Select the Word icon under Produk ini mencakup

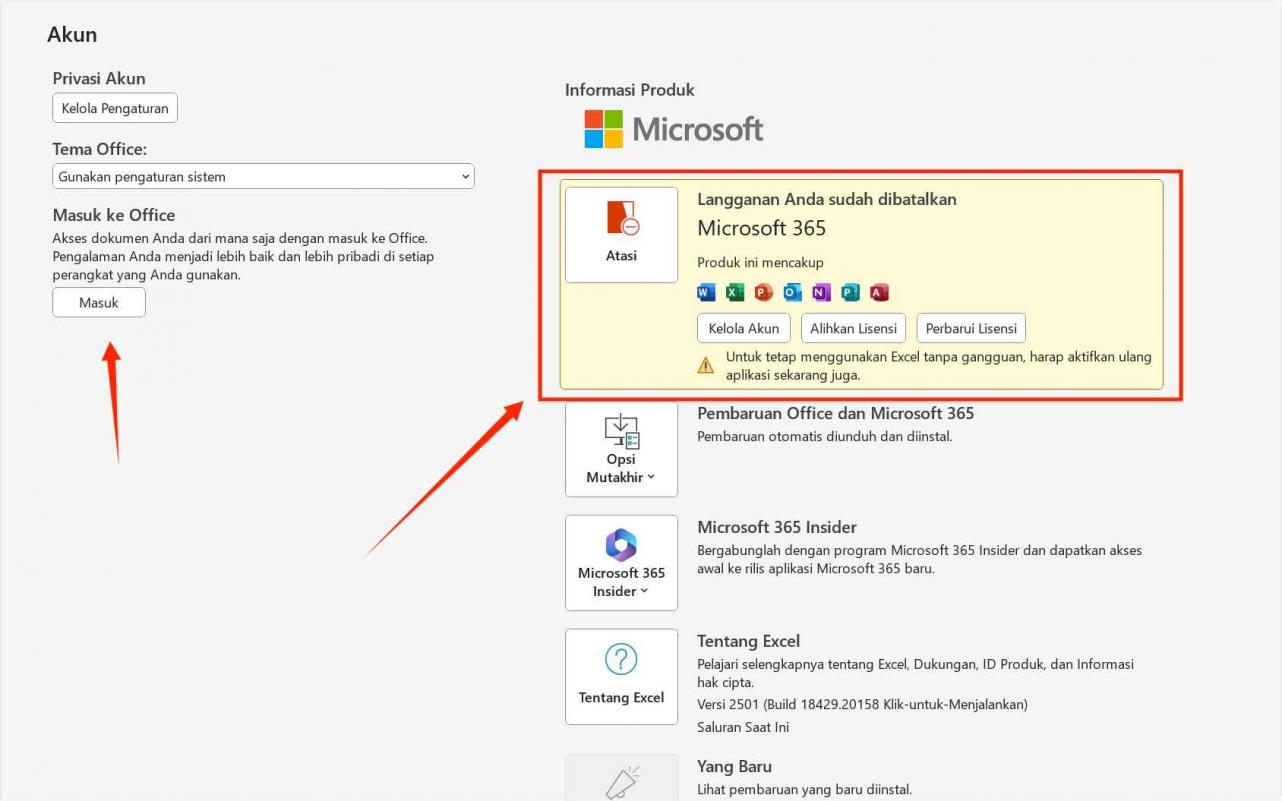(x=706, y=292)
